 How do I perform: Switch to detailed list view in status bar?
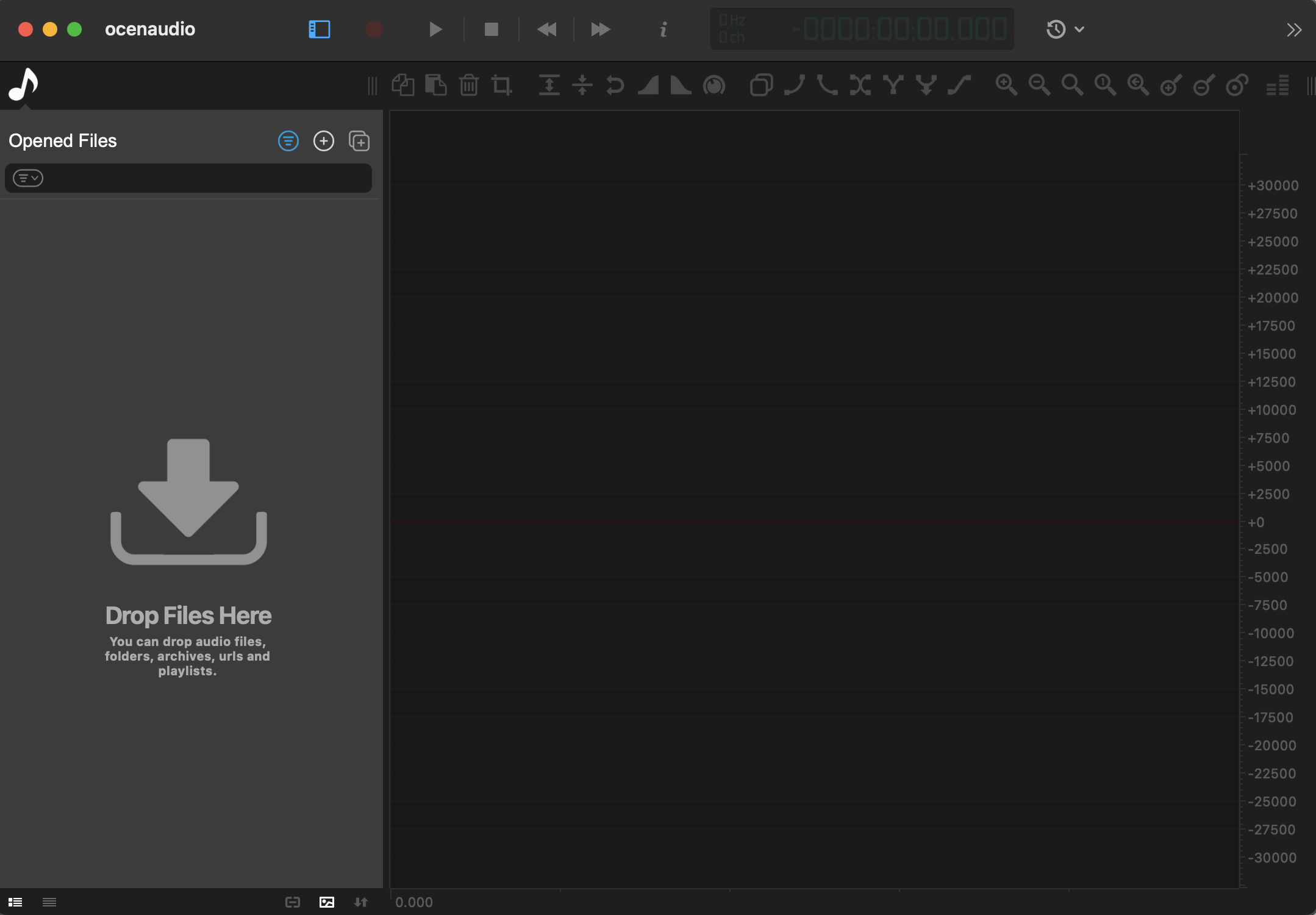tap(15, 902)
